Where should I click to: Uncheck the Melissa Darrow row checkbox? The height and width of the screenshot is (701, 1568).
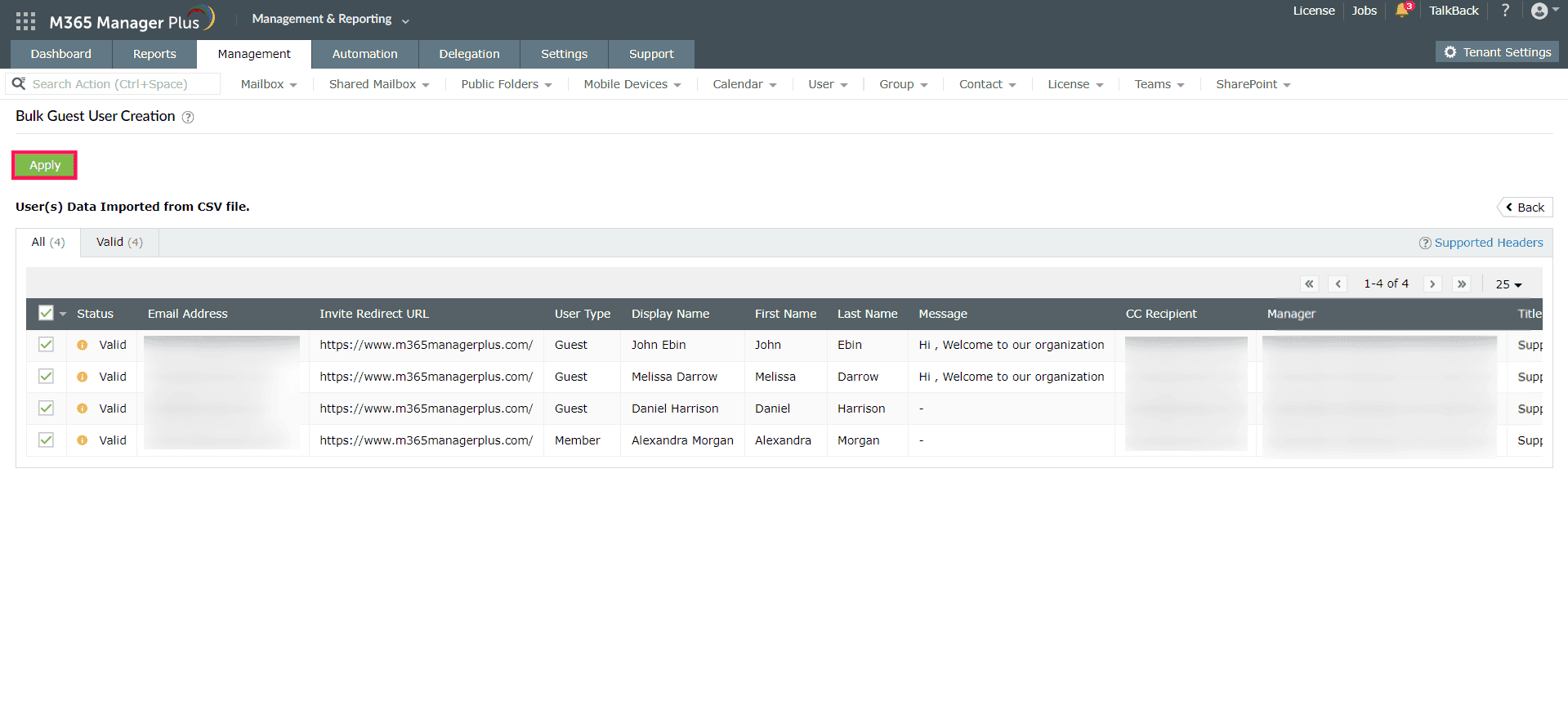(46, 377)
